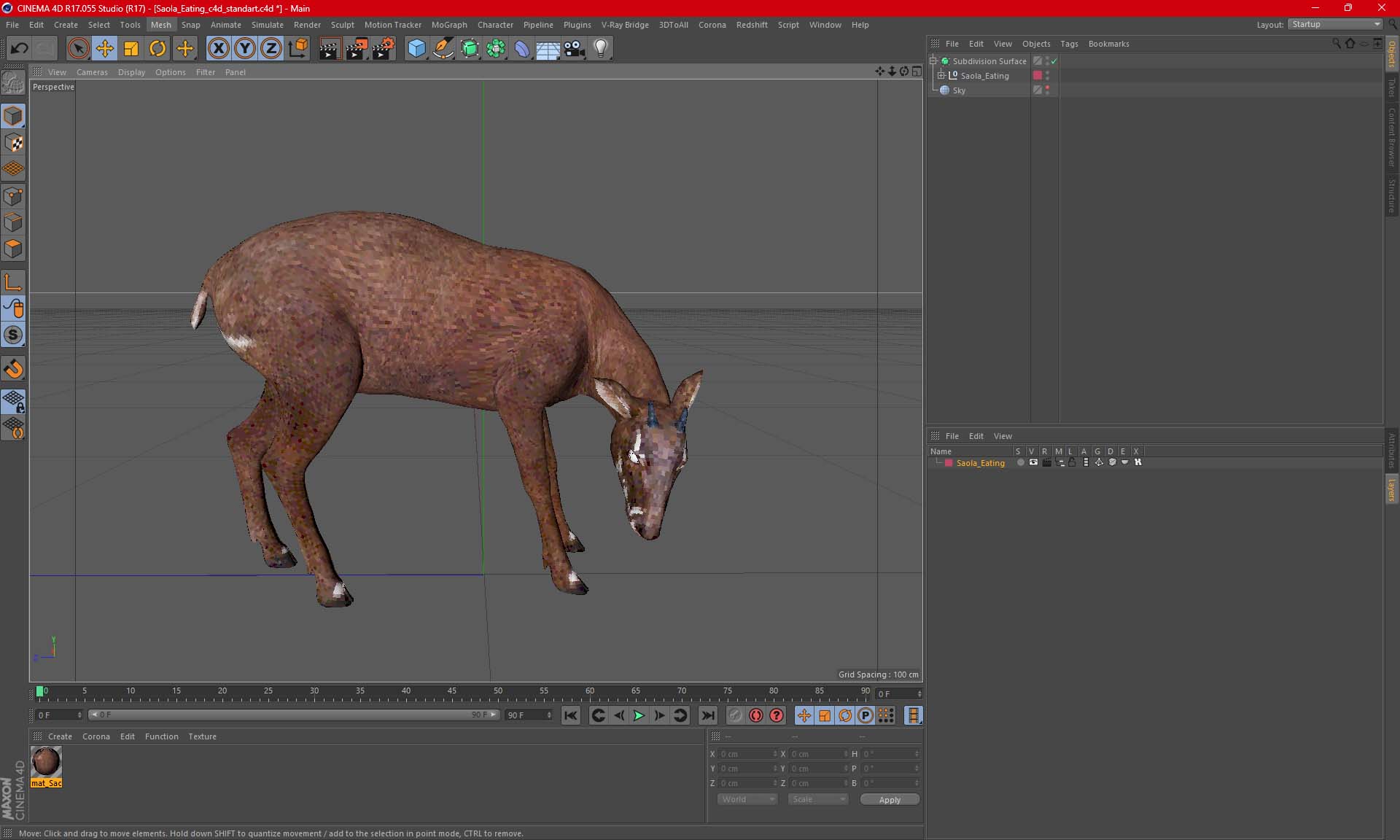
Task: Click Saola_Eating layer color swatch
Action: (x=949, y=463)
